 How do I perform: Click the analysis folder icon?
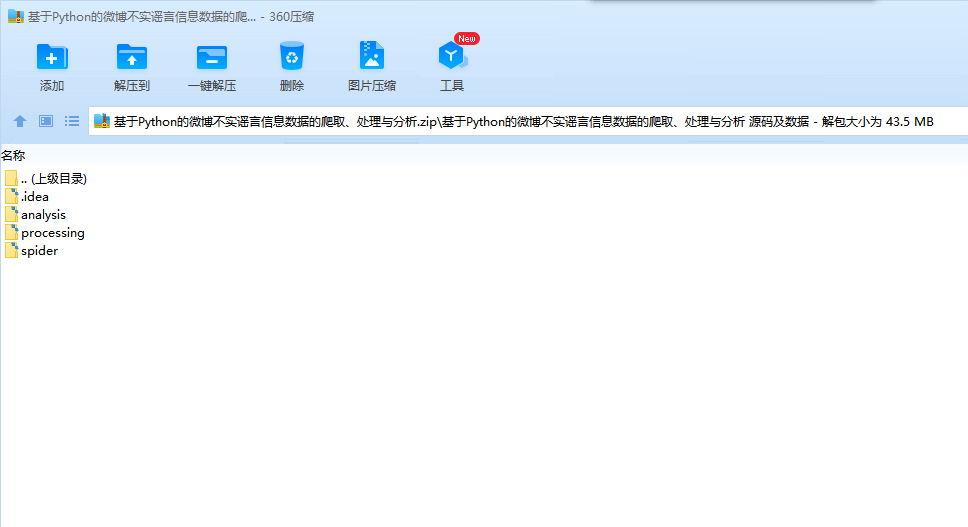tap(11, 215)
